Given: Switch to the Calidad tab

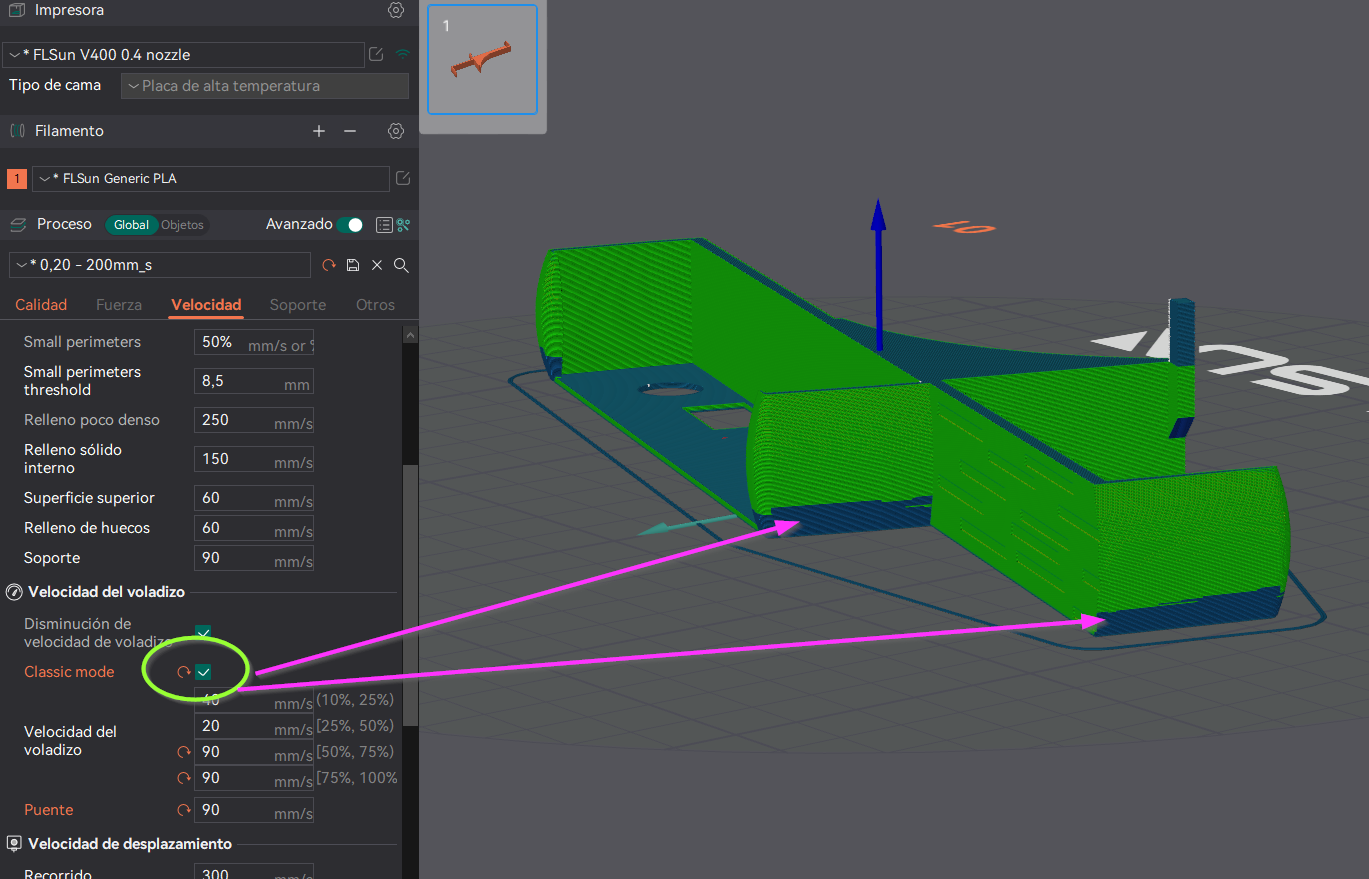Looking at the screenshot, I should pos(40,304).
